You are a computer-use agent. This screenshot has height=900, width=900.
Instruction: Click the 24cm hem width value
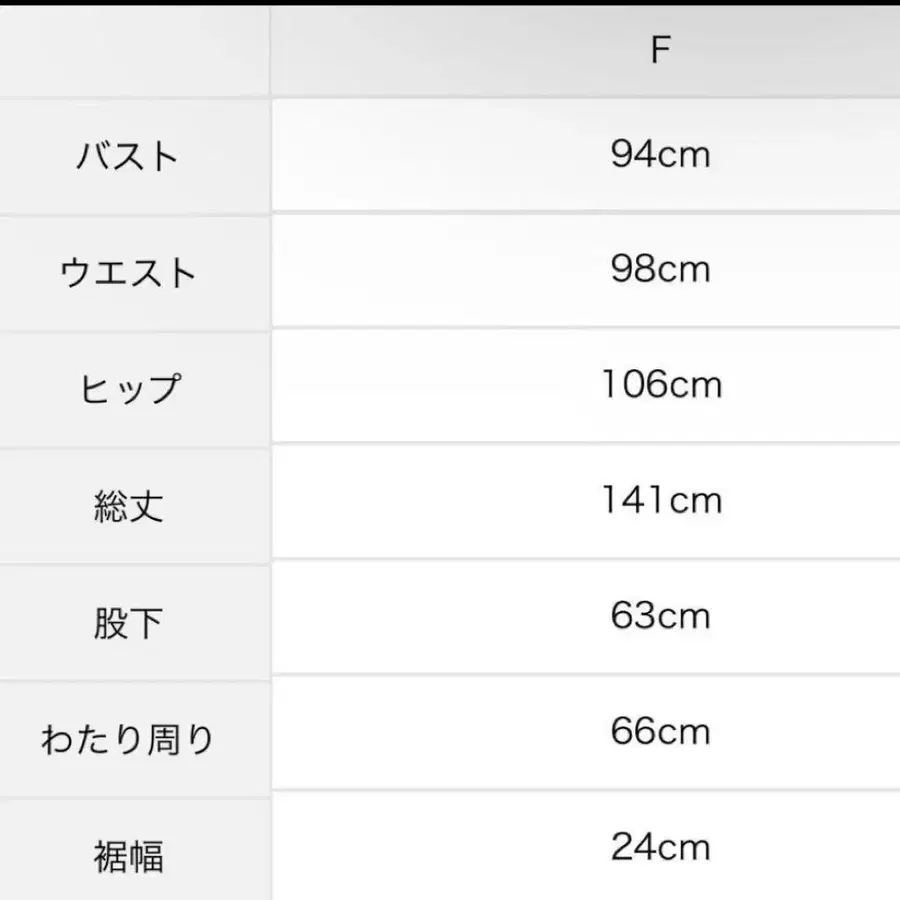coord(660,848)
